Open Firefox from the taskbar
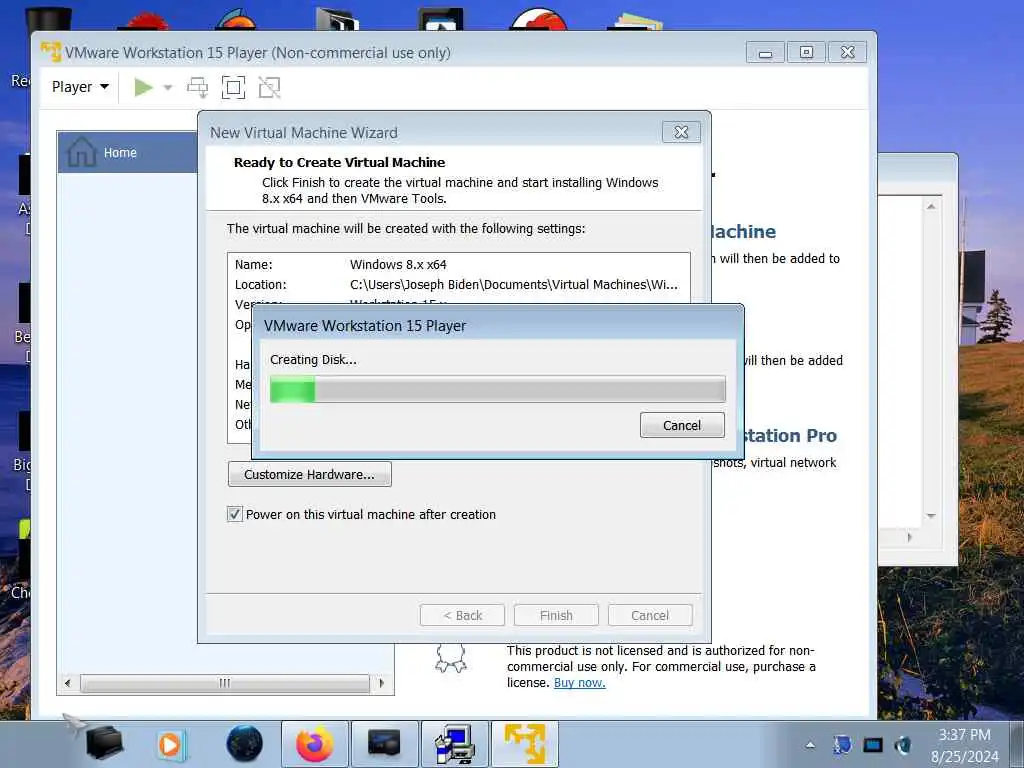This screenshot has width=1024, height=768. [x=315, y=744]
